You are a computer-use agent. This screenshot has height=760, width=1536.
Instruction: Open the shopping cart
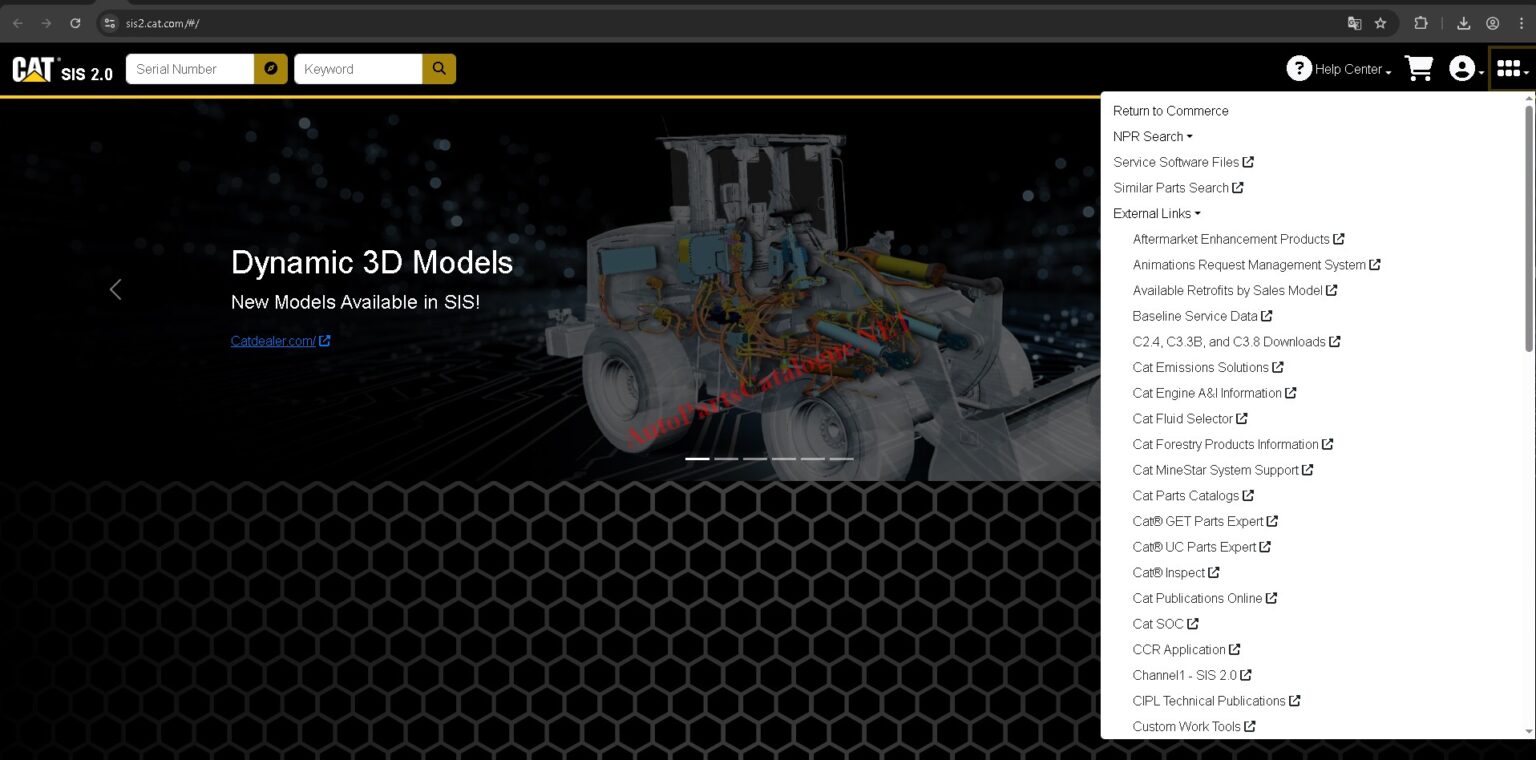pyautogui.click(x=1419, y=68)
